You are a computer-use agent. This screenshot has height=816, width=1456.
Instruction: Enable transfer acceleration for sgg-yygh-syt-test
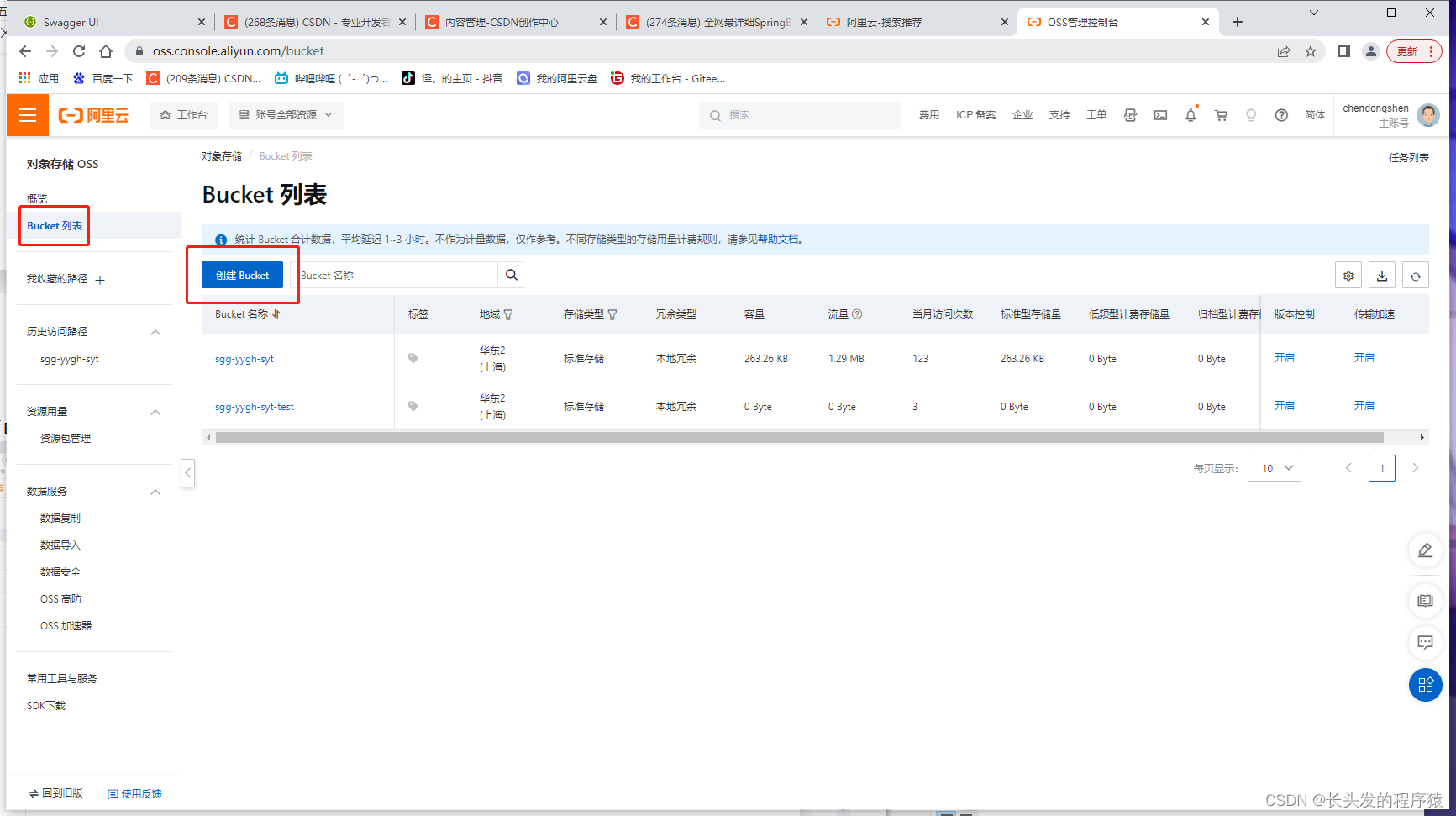tap(1364, 406)
